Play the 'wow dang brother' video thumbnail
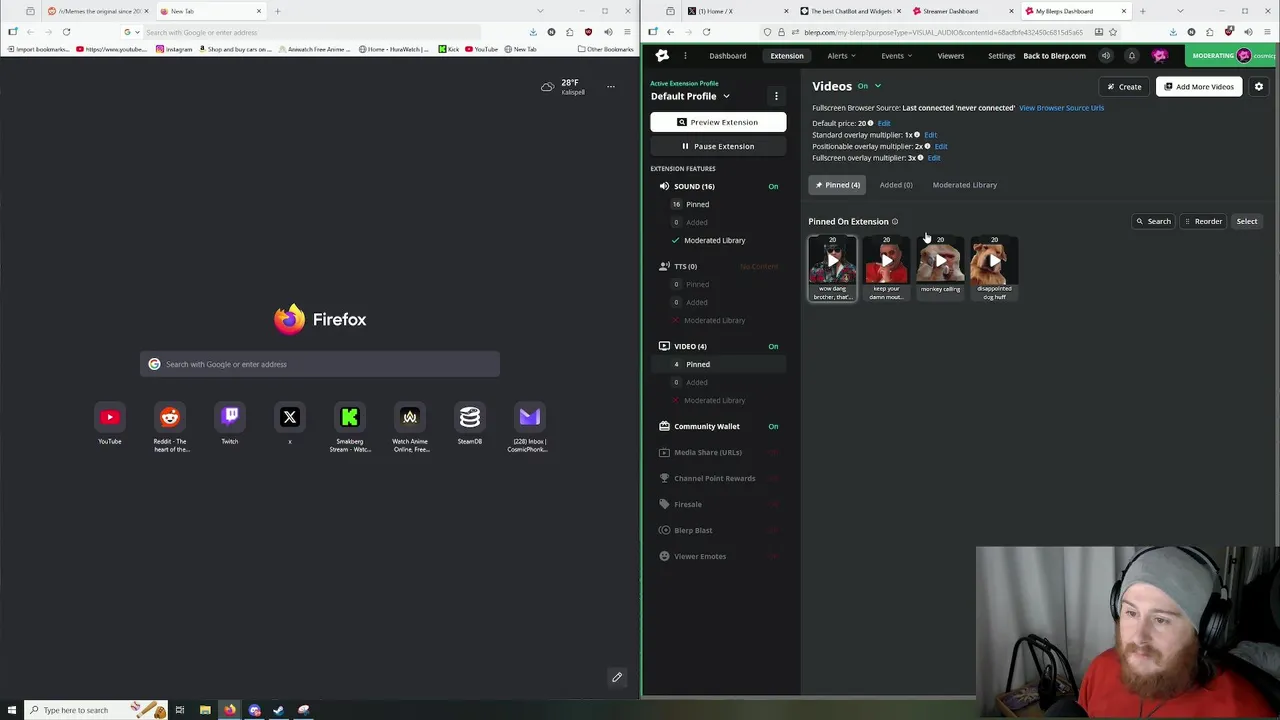 tap(832, 261)
